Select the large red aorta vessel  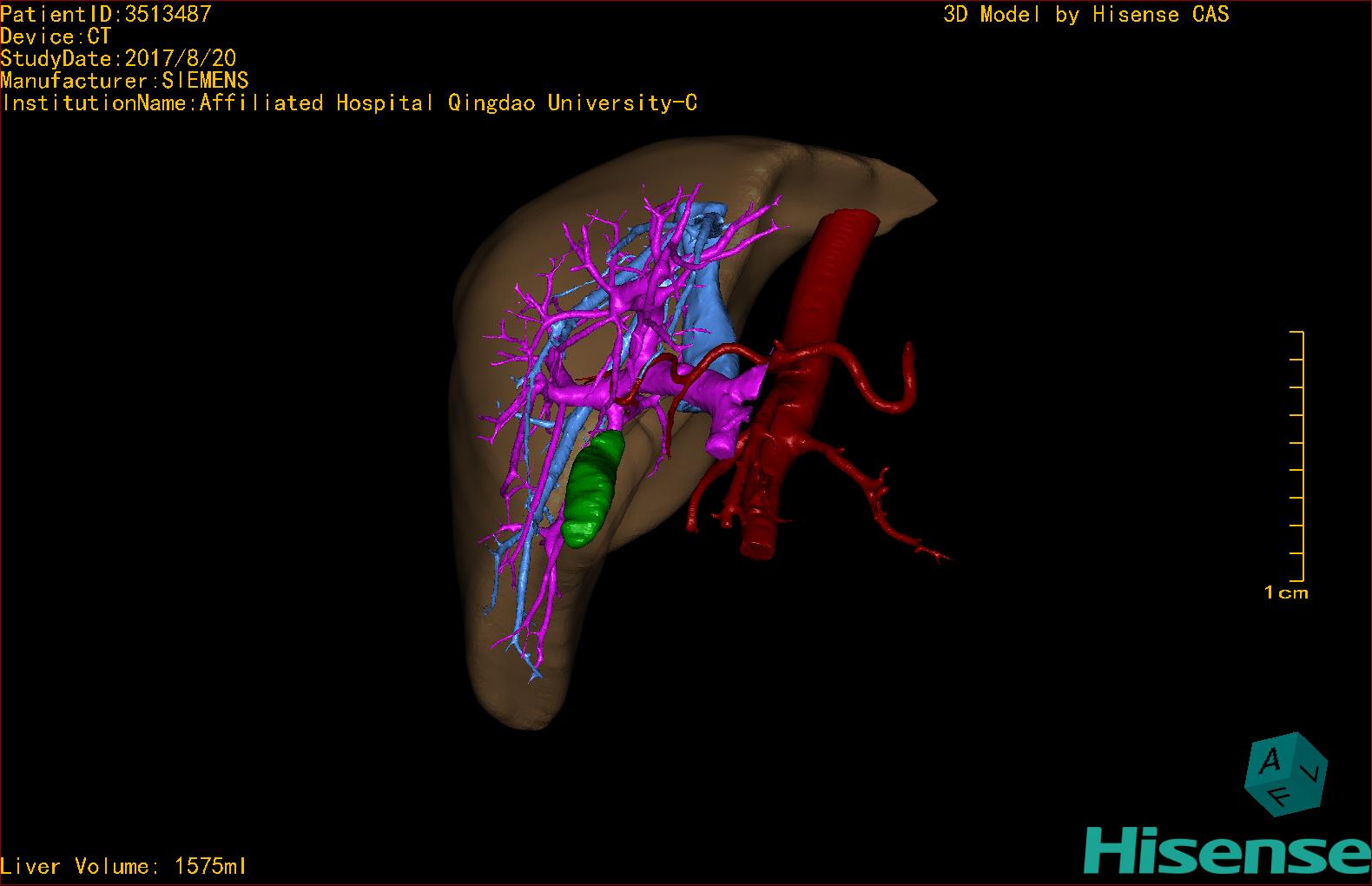(825, 287)
